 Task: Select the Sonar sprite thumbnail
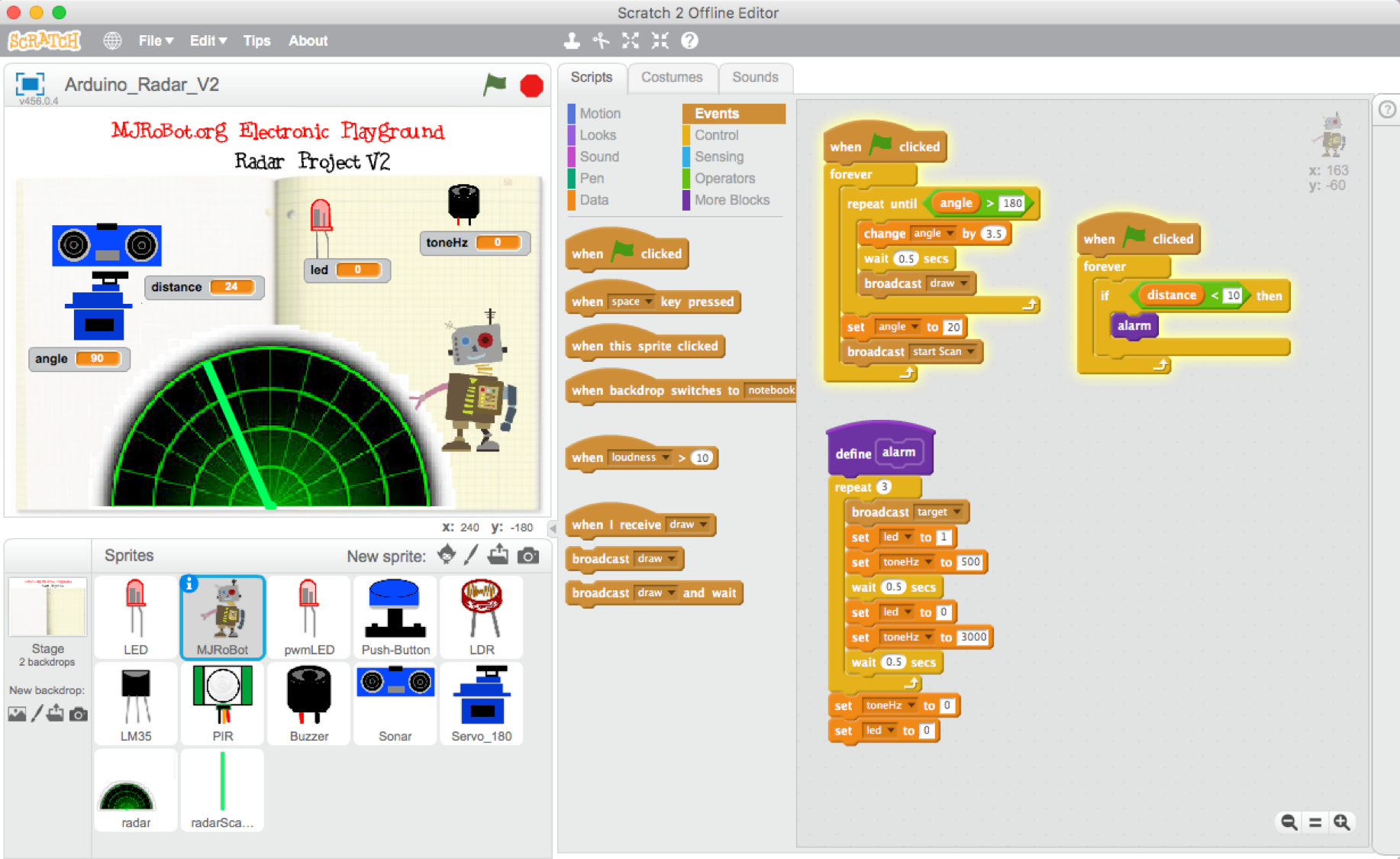point(395,702)
